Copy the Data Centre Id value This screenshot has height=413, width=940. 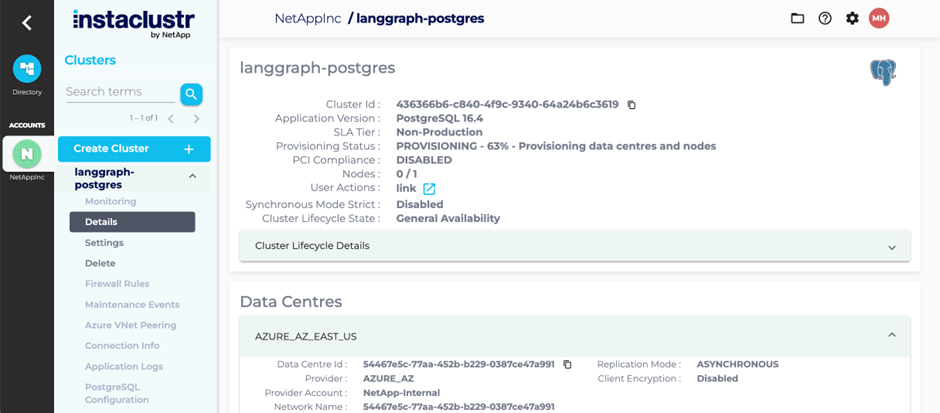pos(568,364)
